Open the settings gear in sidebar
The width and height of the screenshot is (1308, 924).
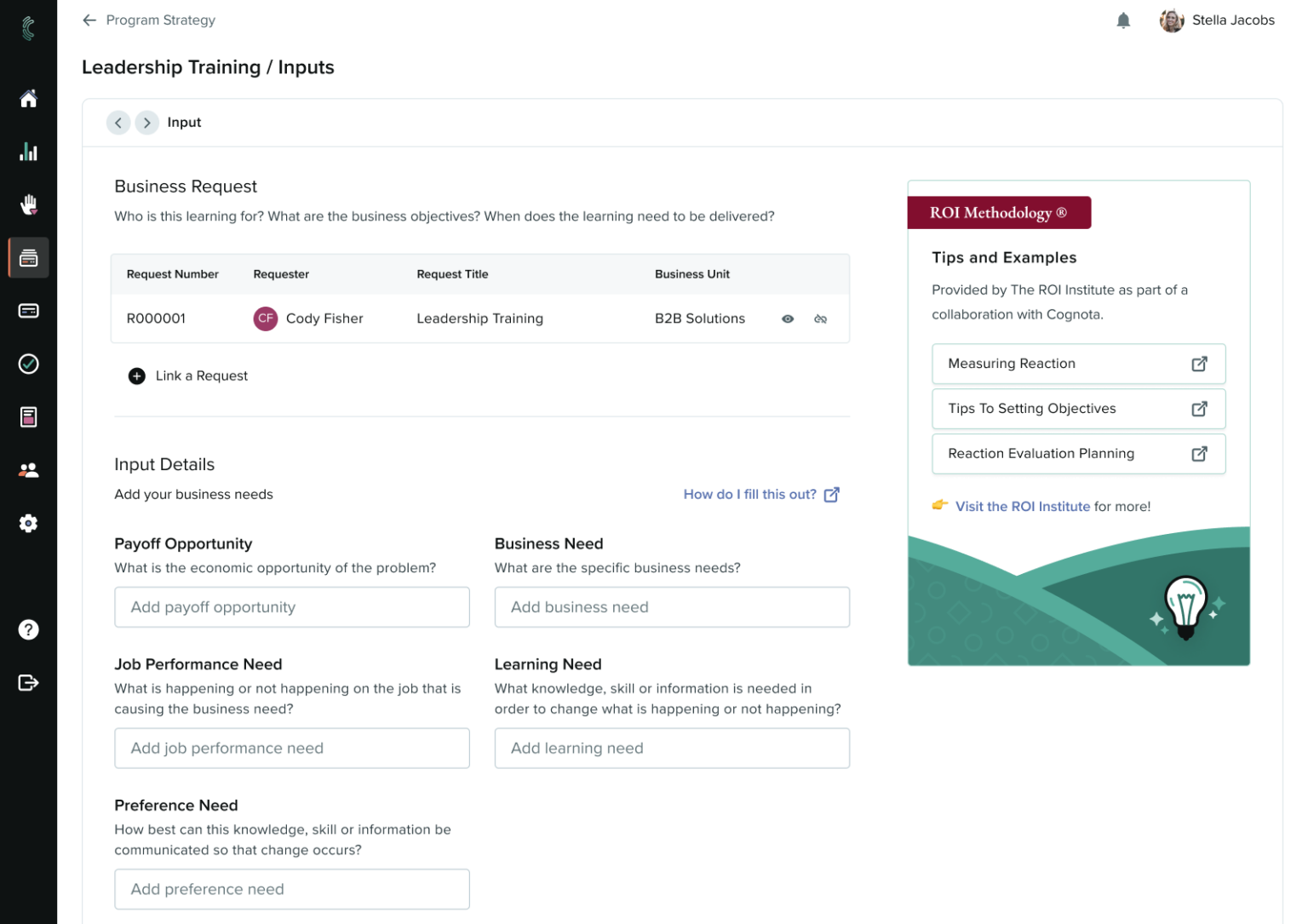tap(28, 523)
